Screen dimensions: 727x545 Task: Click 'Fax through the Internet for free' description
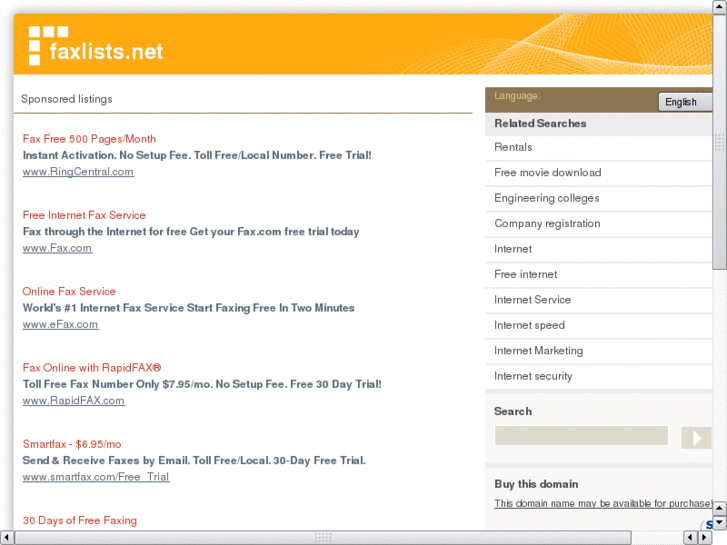(x=191, y=231)
